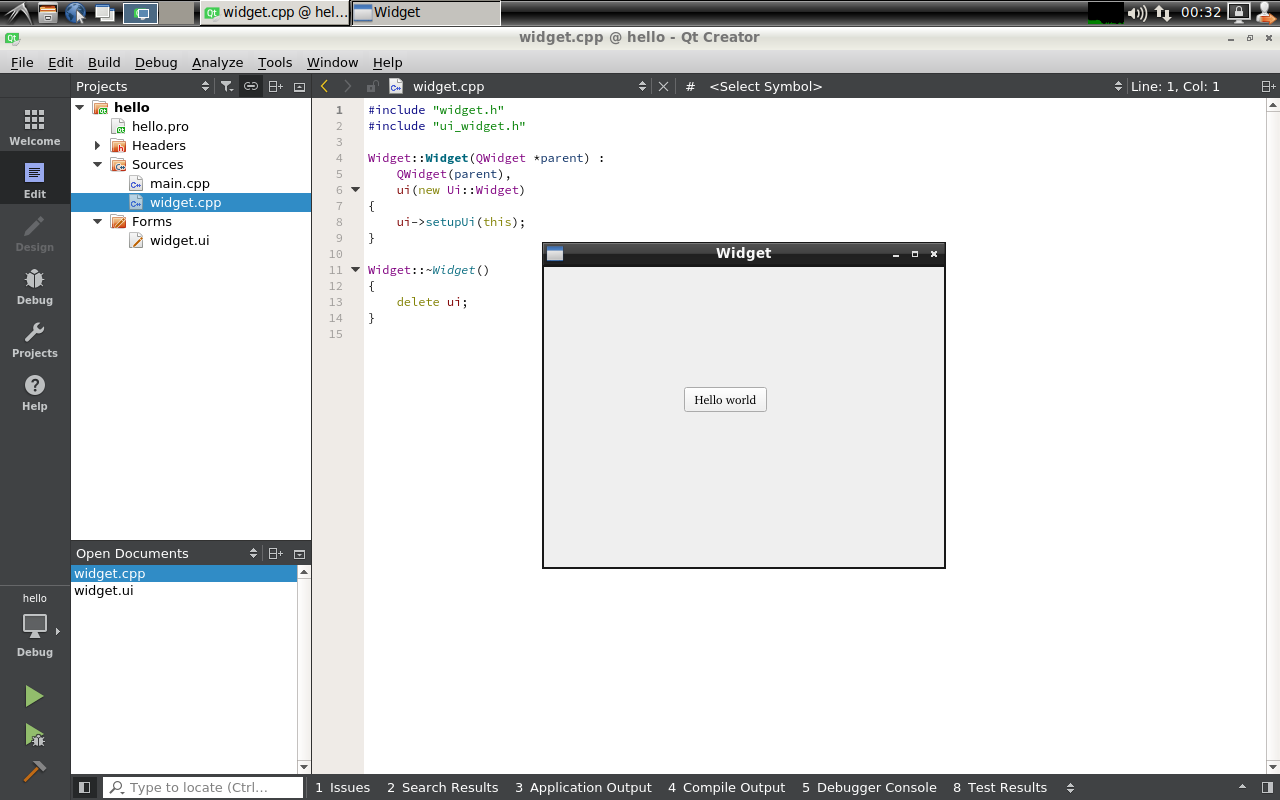Open the Select Symbol dropdown
The height and width of the screenshot is (800, 1280).
(914, 87)
